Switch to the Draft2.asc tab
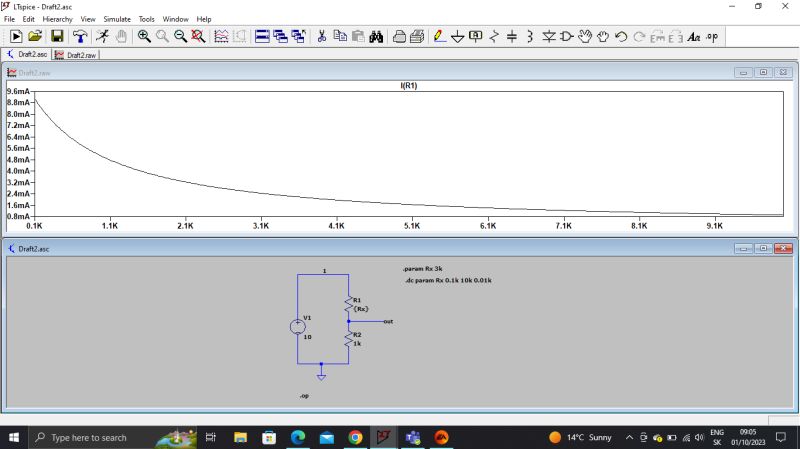This screenshot has height=449, width=800. pos(27,54)
